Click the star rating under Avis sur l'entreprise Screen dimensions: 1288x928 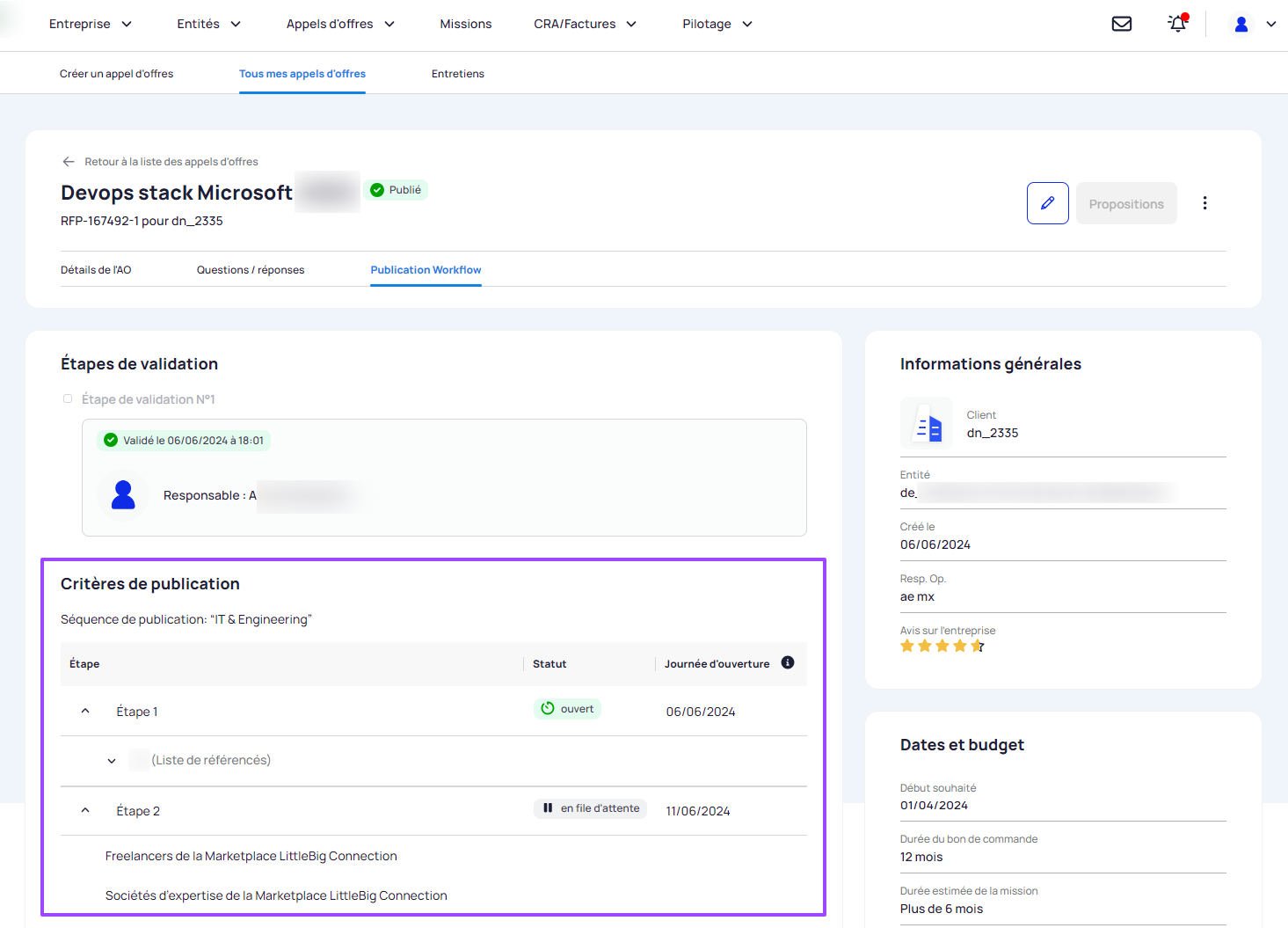942,647
